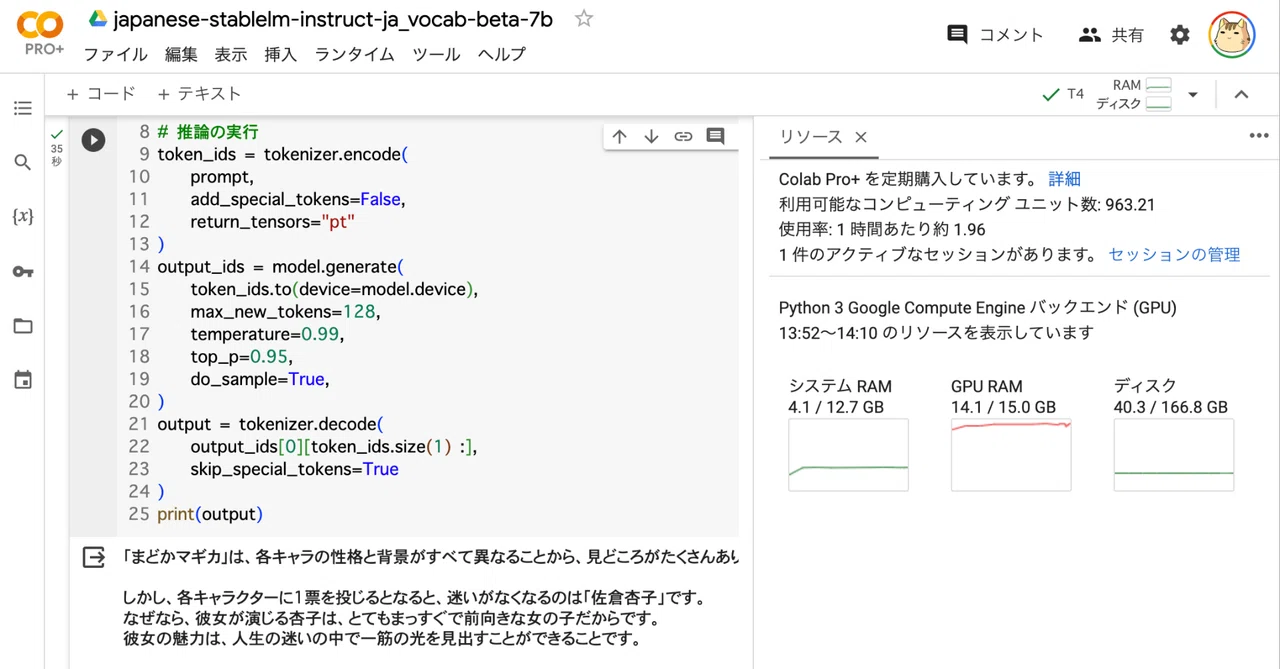This screenshot has width=1280, height=669.
Task: Click the ディスク usage graph
Action: [x=1174, y=455]
